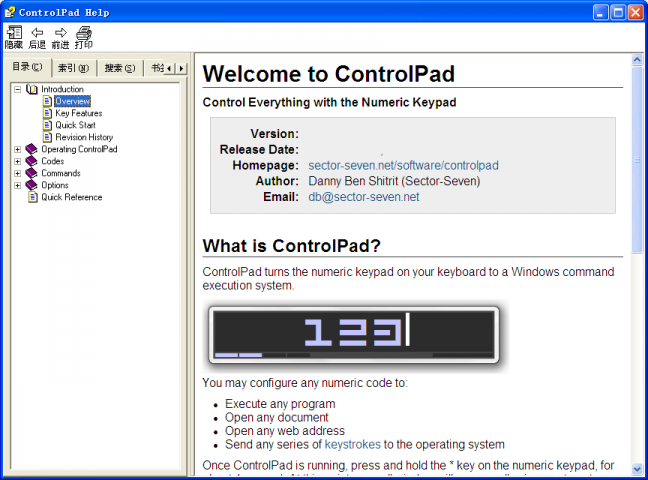Select the Key Features page icon

pos(47,113)
